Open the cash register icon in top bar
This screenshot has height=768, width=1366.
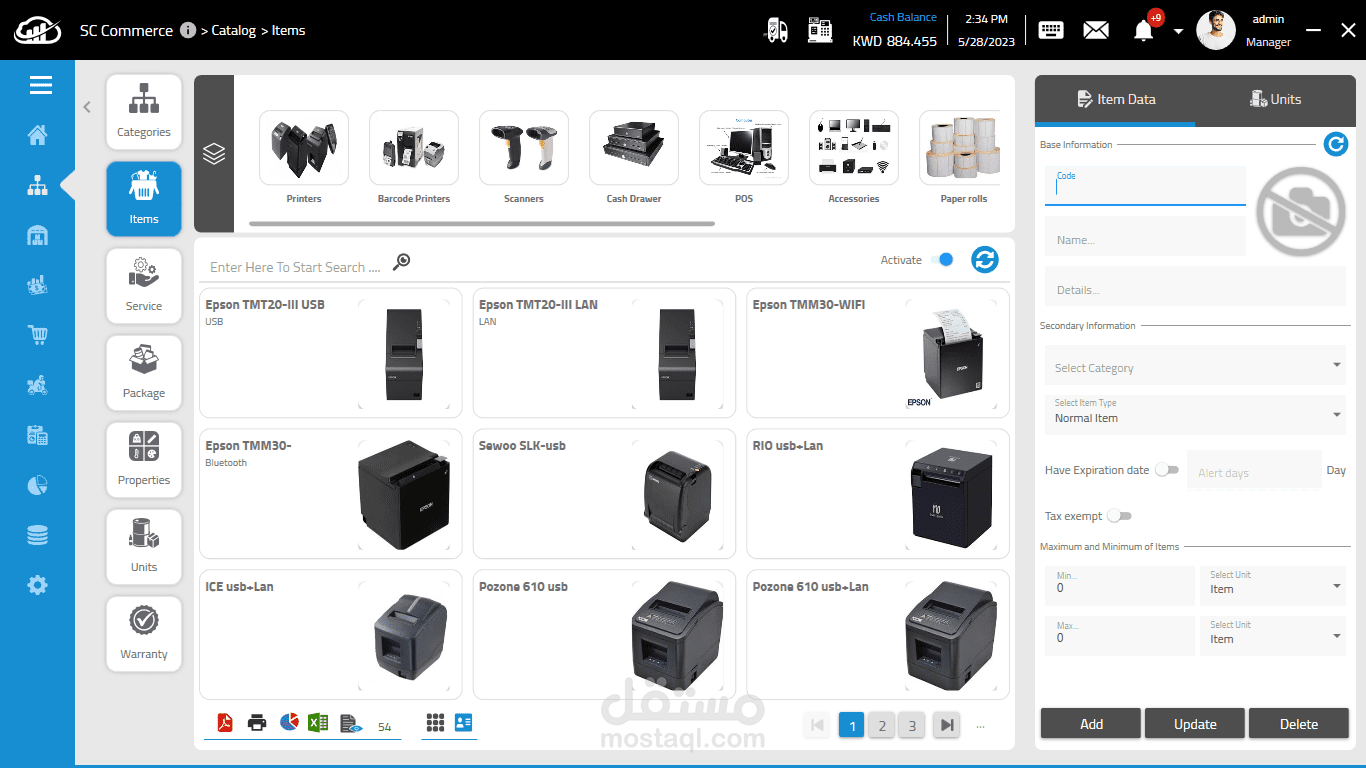[x=820, y=30]
